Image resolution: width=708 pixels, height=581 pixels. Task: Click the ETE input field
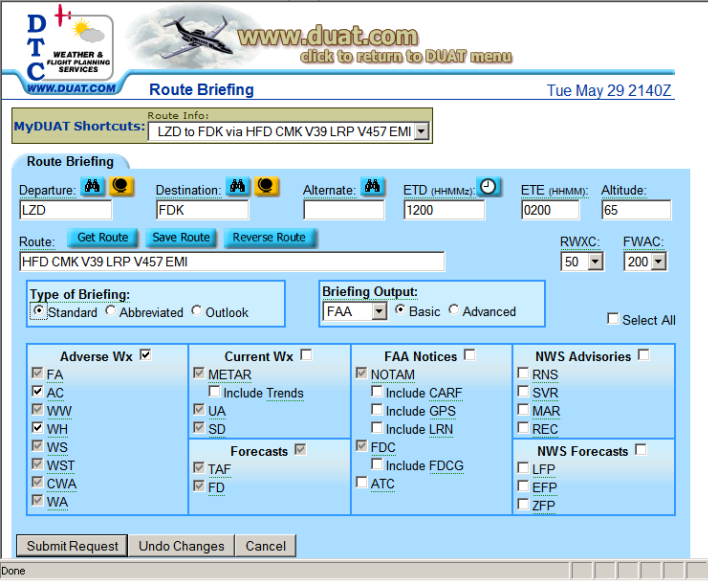550,210
